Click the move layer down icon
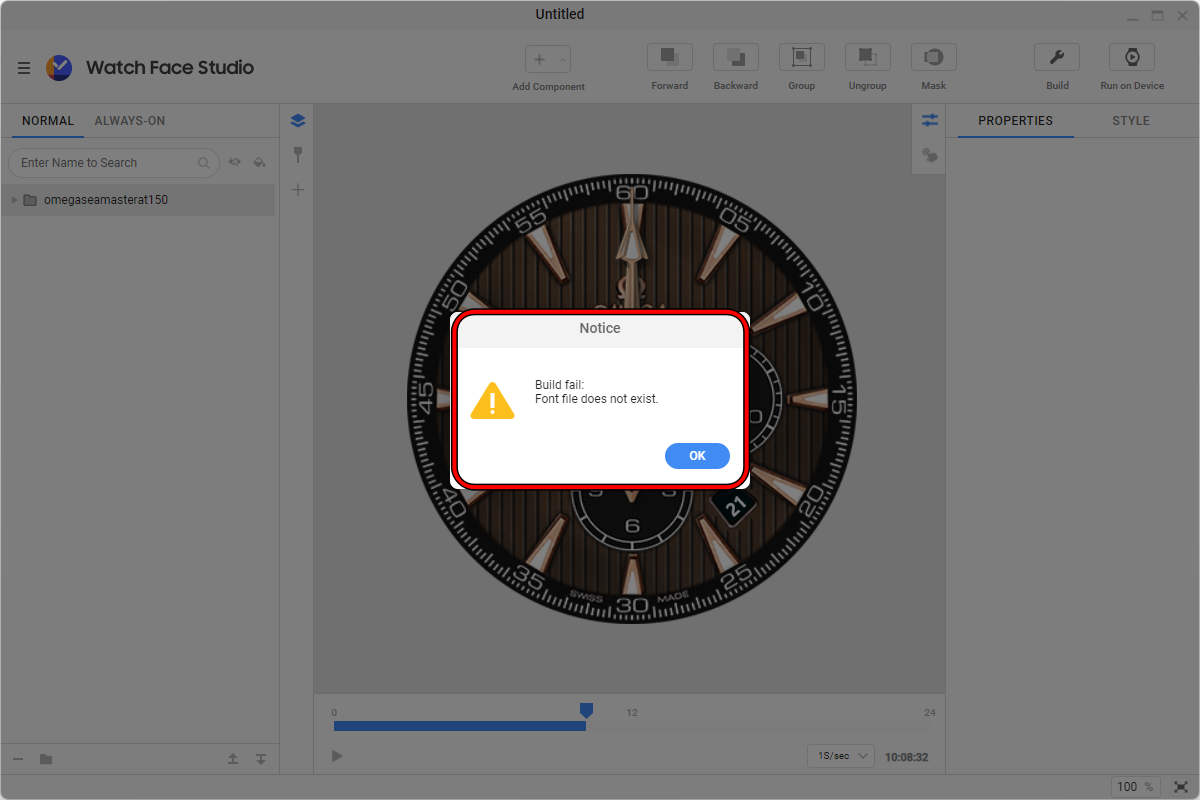This screenshot has width=1200, height=800. tap(261, 759)
